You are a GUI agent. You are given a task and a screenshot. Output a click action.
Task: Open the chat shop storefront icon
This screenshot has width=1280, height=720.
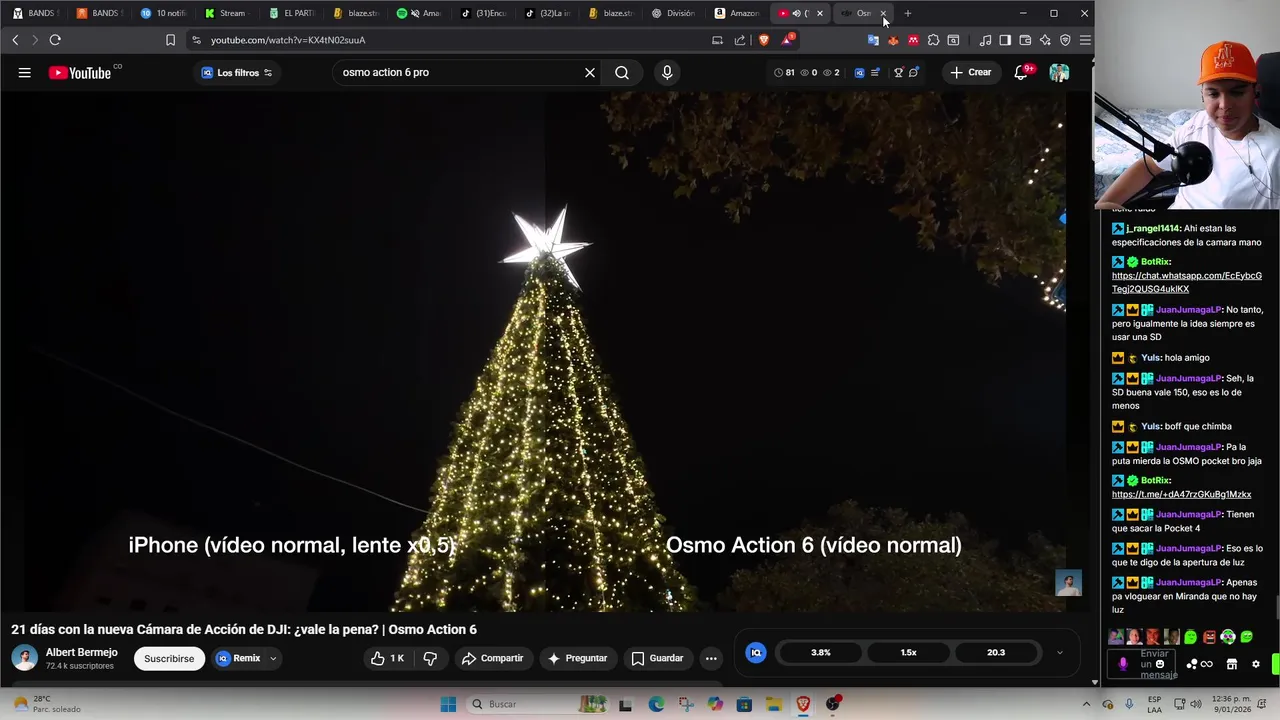pos(1232,664)
